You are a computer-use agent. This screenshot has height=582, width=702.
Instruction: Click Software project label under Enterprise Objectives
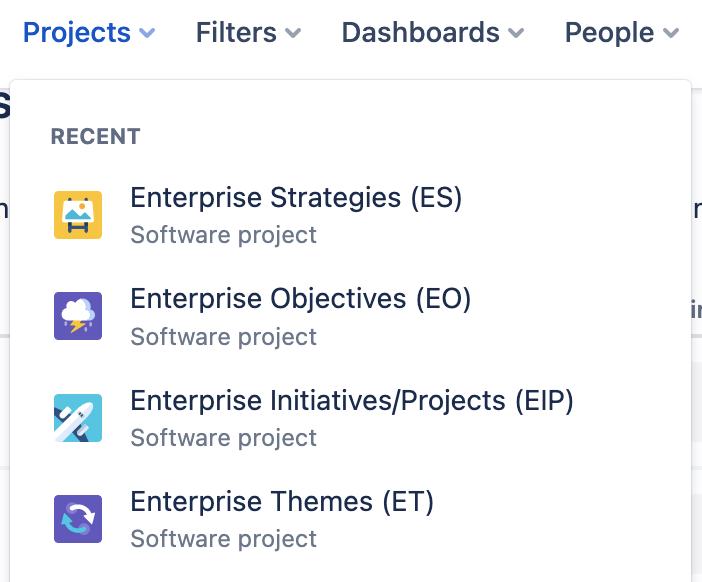pos(223,337)
